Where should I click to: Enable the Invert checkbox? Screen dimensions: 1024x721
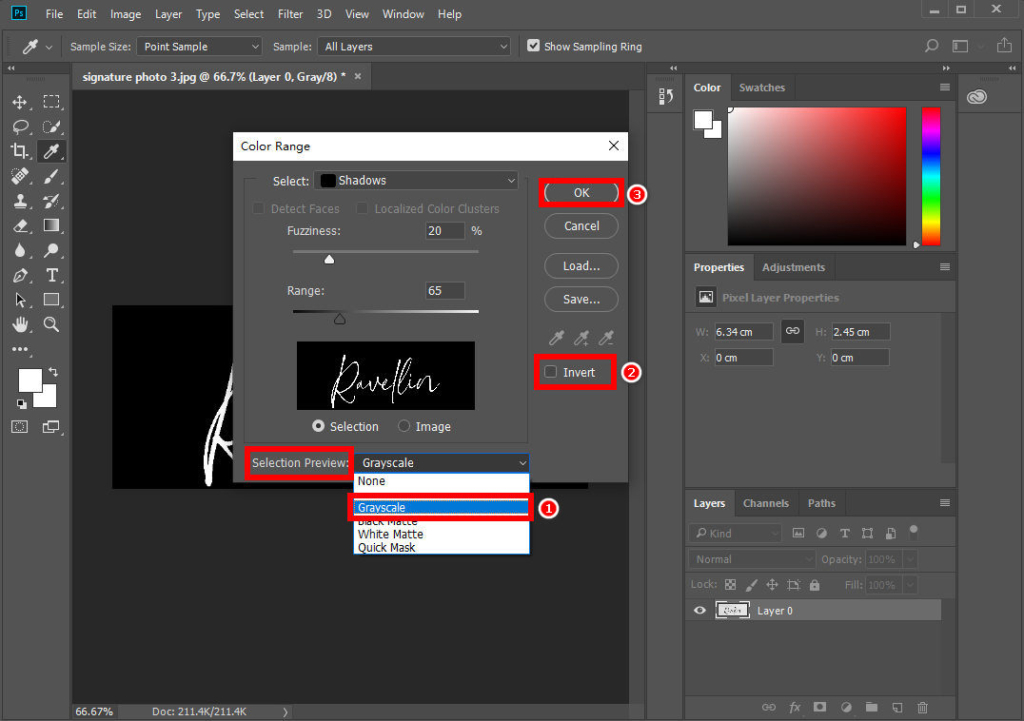click(x=551, y=372)
